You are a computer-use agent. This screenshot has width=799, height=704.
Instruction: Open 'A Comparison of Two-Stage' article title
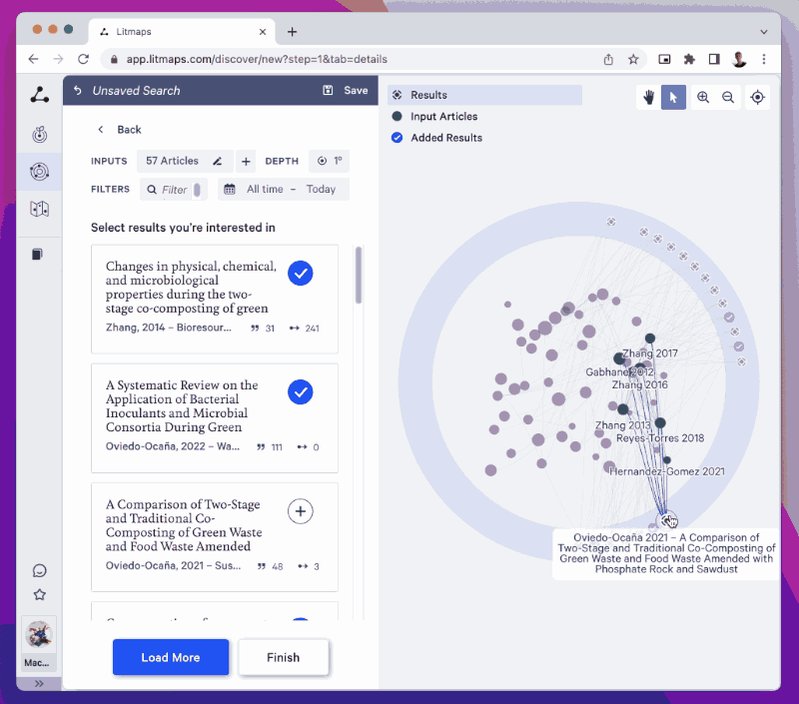click(183, 525)
